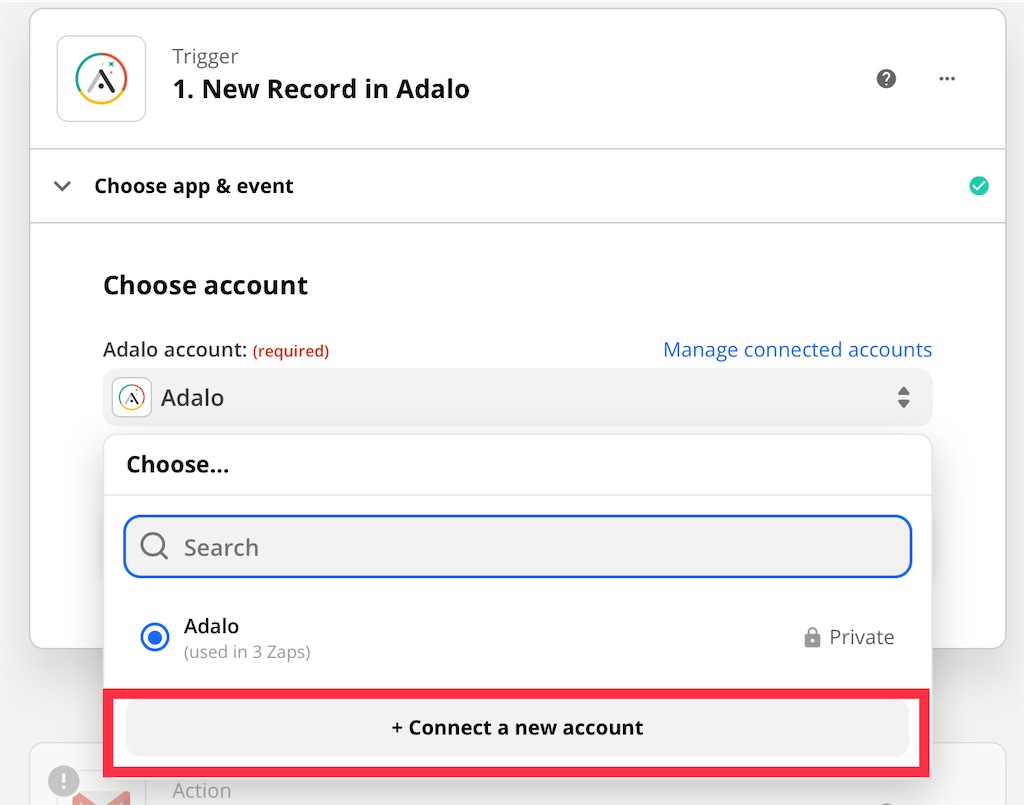The height and width of the screenshot is (805, 1024).
Task: Focus the Search input field
Action: click(540, 547)
